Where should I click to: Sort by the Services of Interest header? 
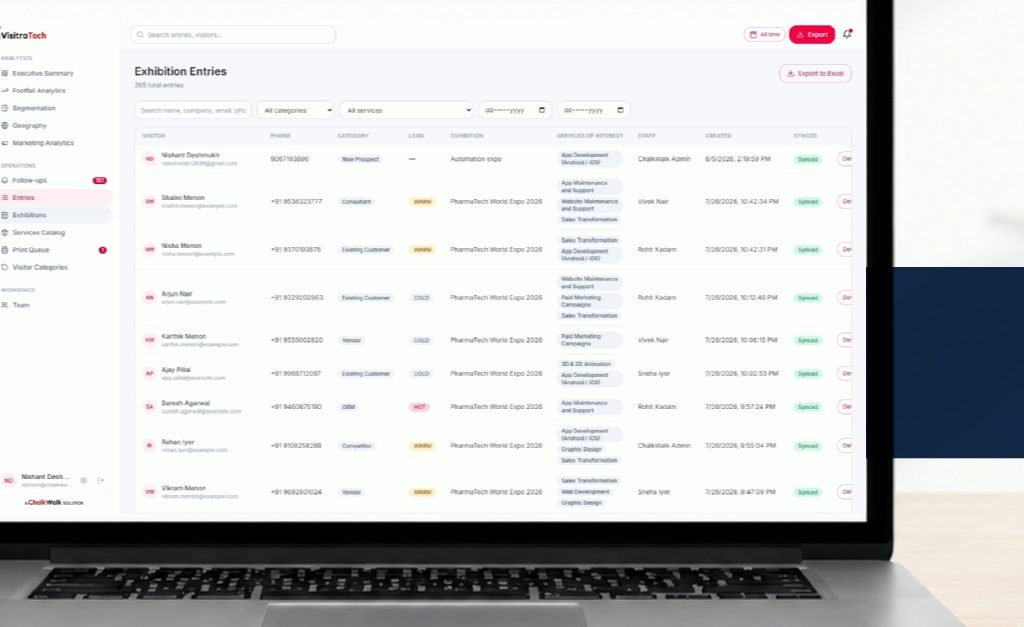pyautogui.click(x=590, y=136)
